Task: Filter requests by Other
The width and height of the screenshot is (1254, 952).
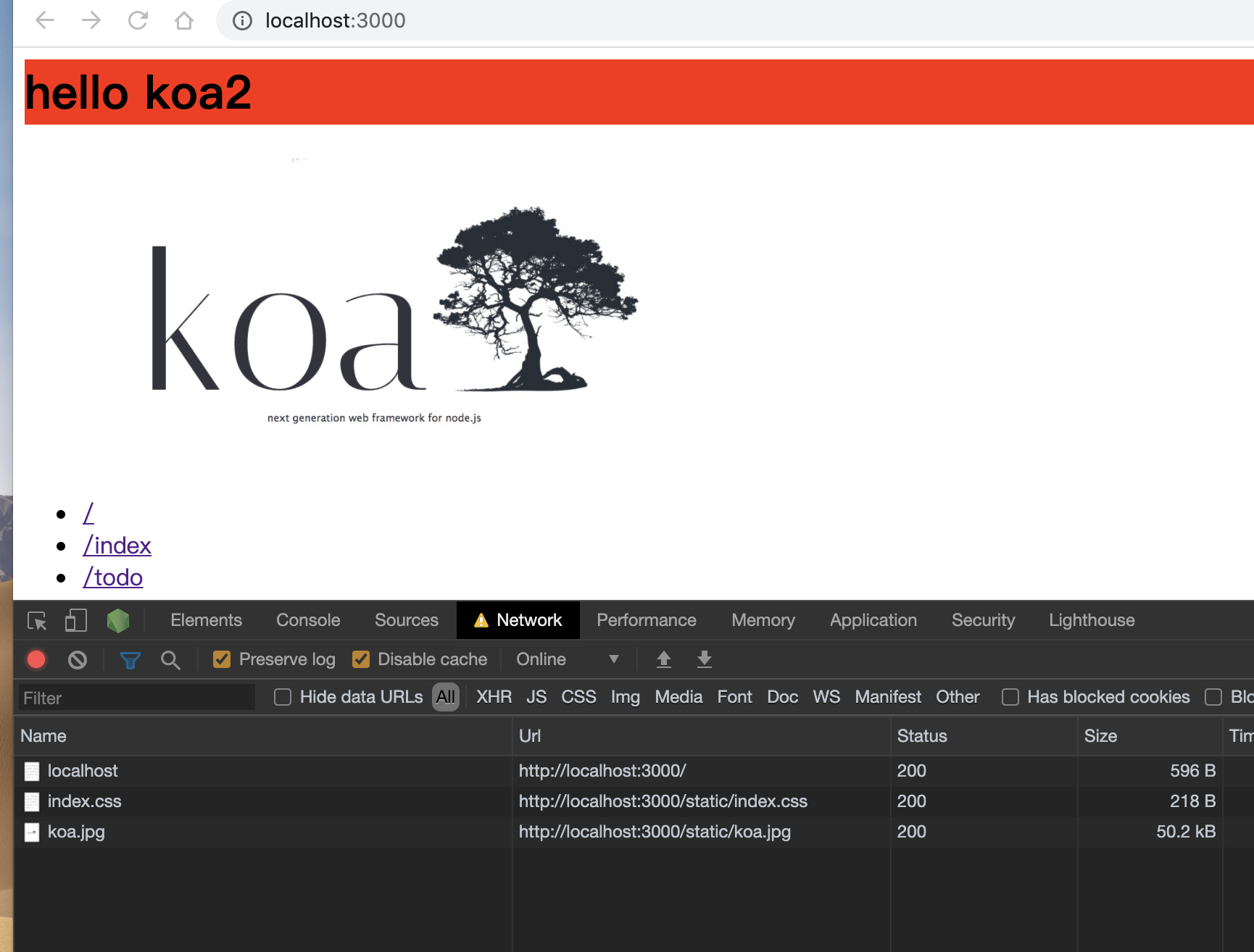Action: click(x=958, y=697)
